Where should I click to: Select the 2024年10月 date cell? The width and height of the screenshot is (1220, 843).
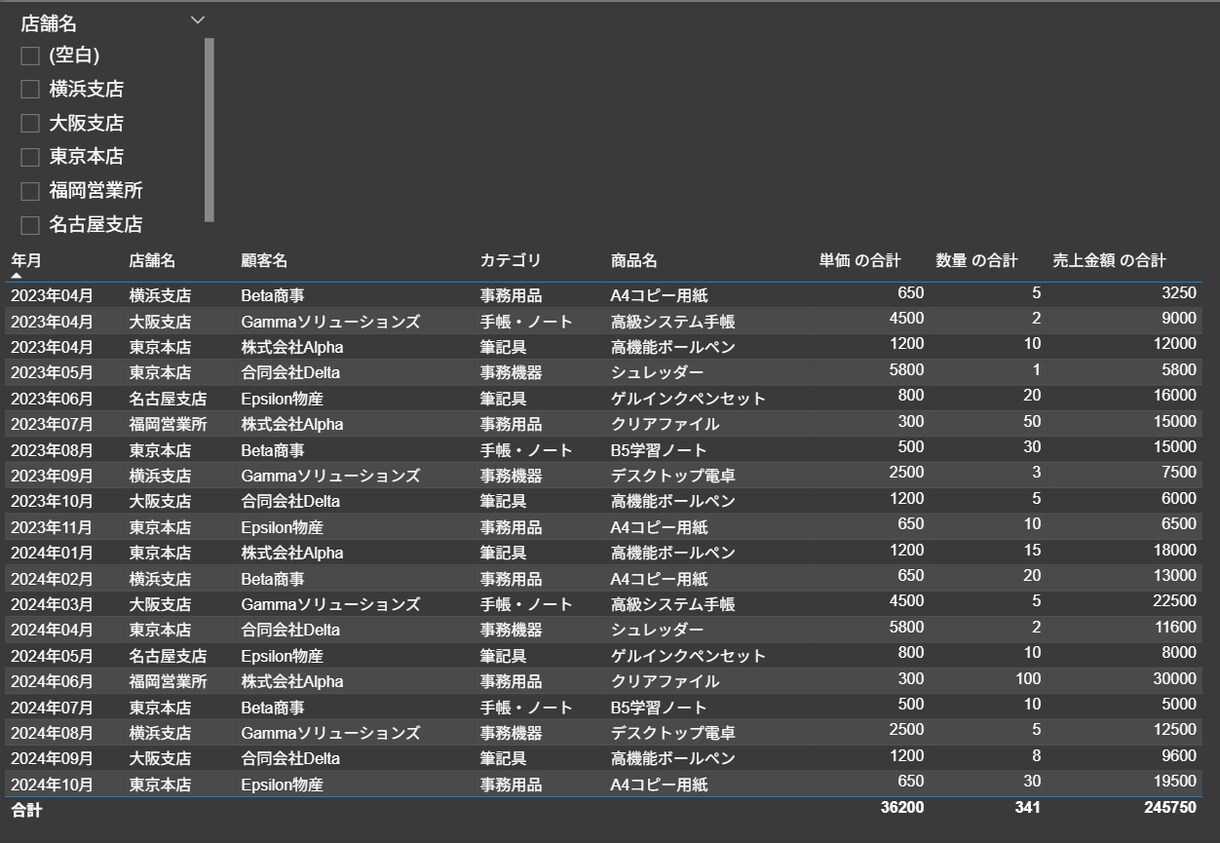pos(52,785)
